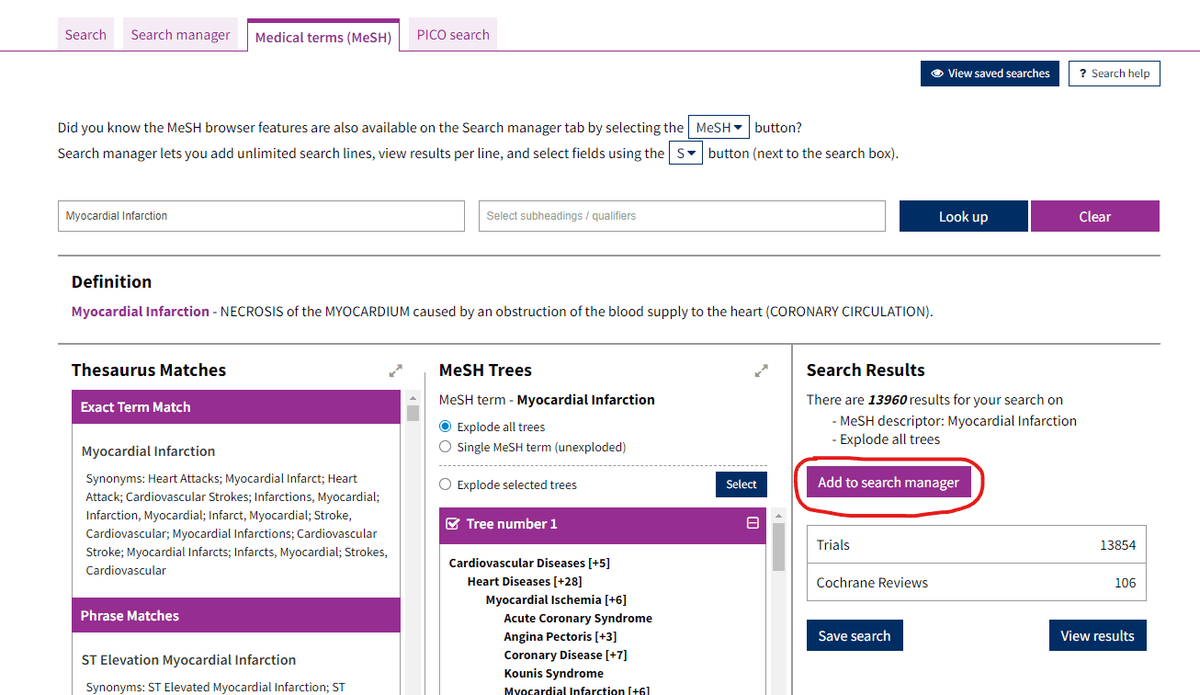This screenshot has height=695, width=1200.
Task: Open the subheadings / qualifiers selector
Action: 682,216
